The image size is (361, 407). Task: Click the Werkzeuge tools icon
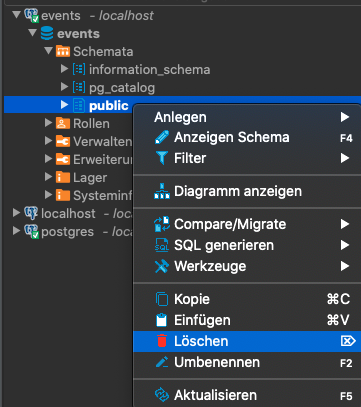point(162,266)
